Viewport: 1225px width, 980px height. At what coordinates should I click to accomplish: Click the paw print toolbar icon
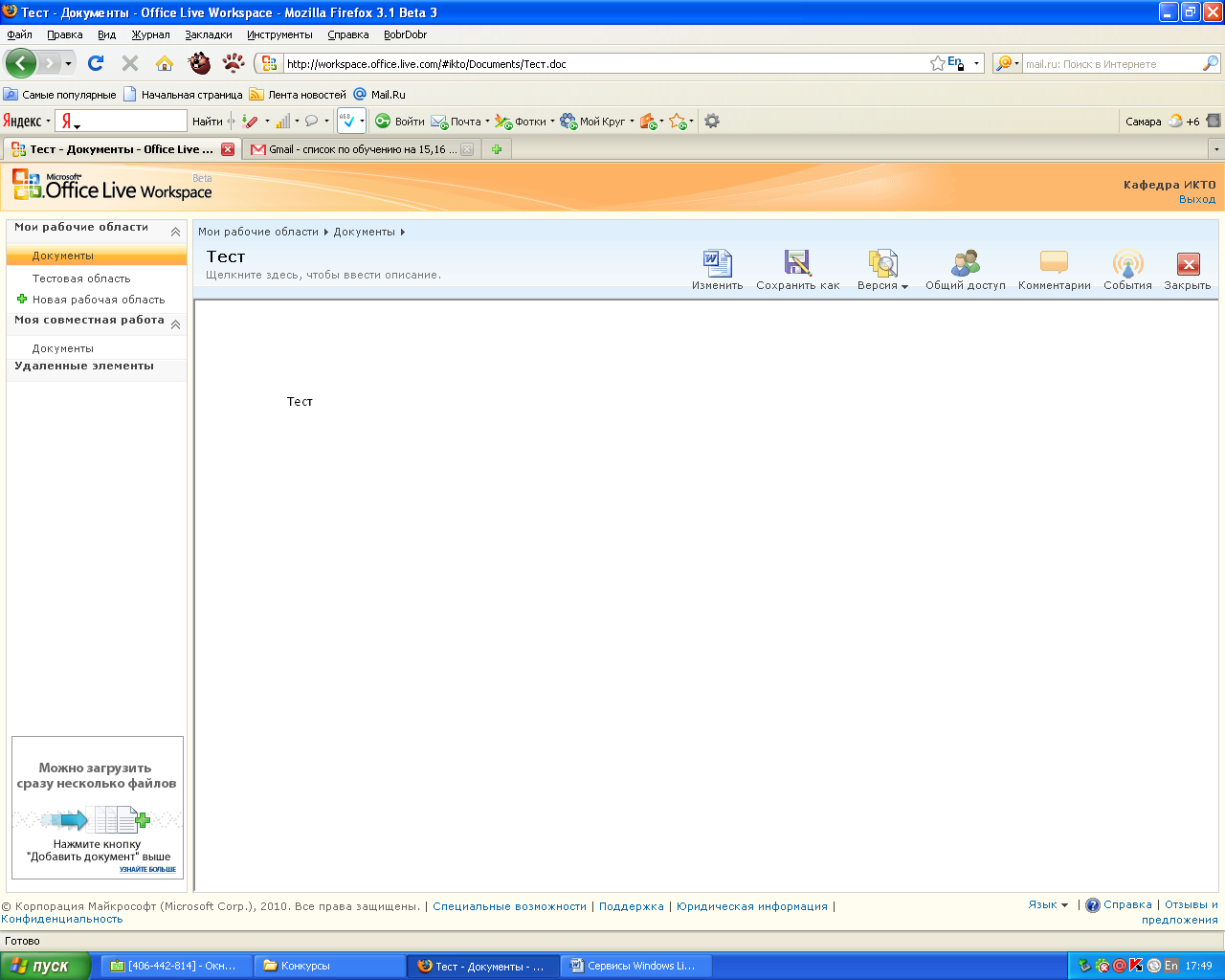(x=234, y=63)
